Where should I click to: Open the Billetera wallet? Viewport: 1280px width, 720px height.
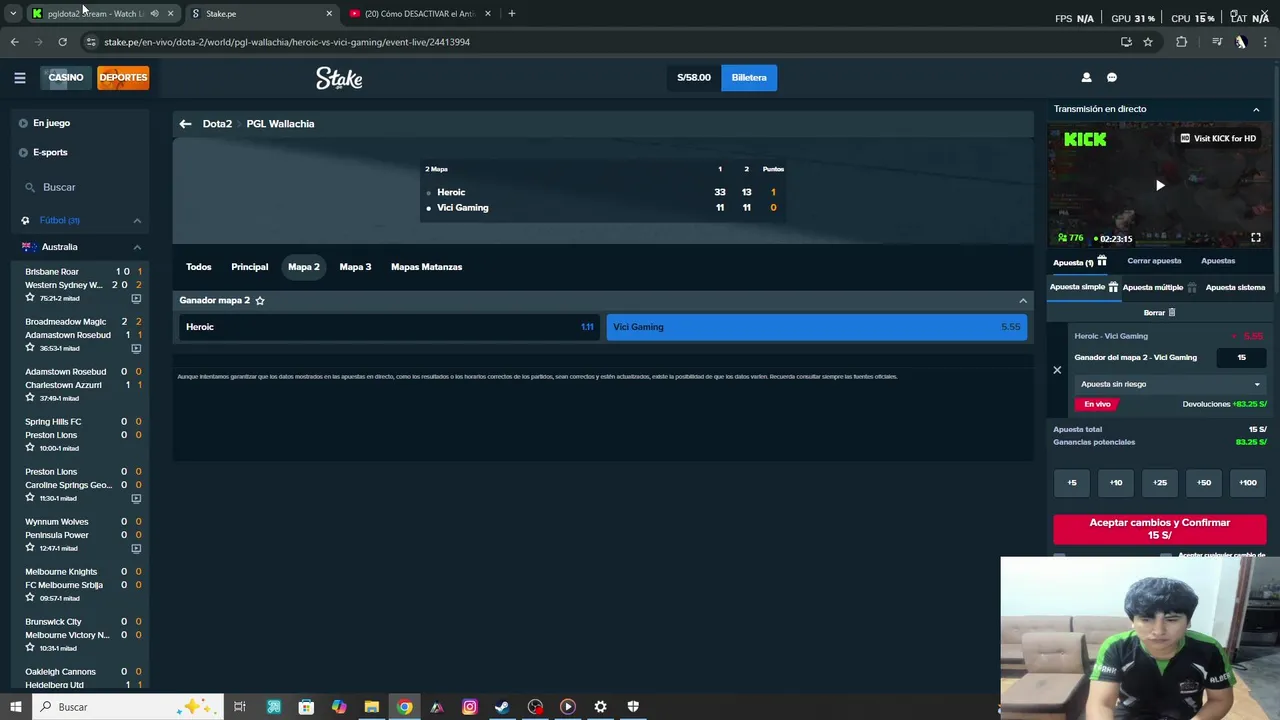click(x=749, y=77)
